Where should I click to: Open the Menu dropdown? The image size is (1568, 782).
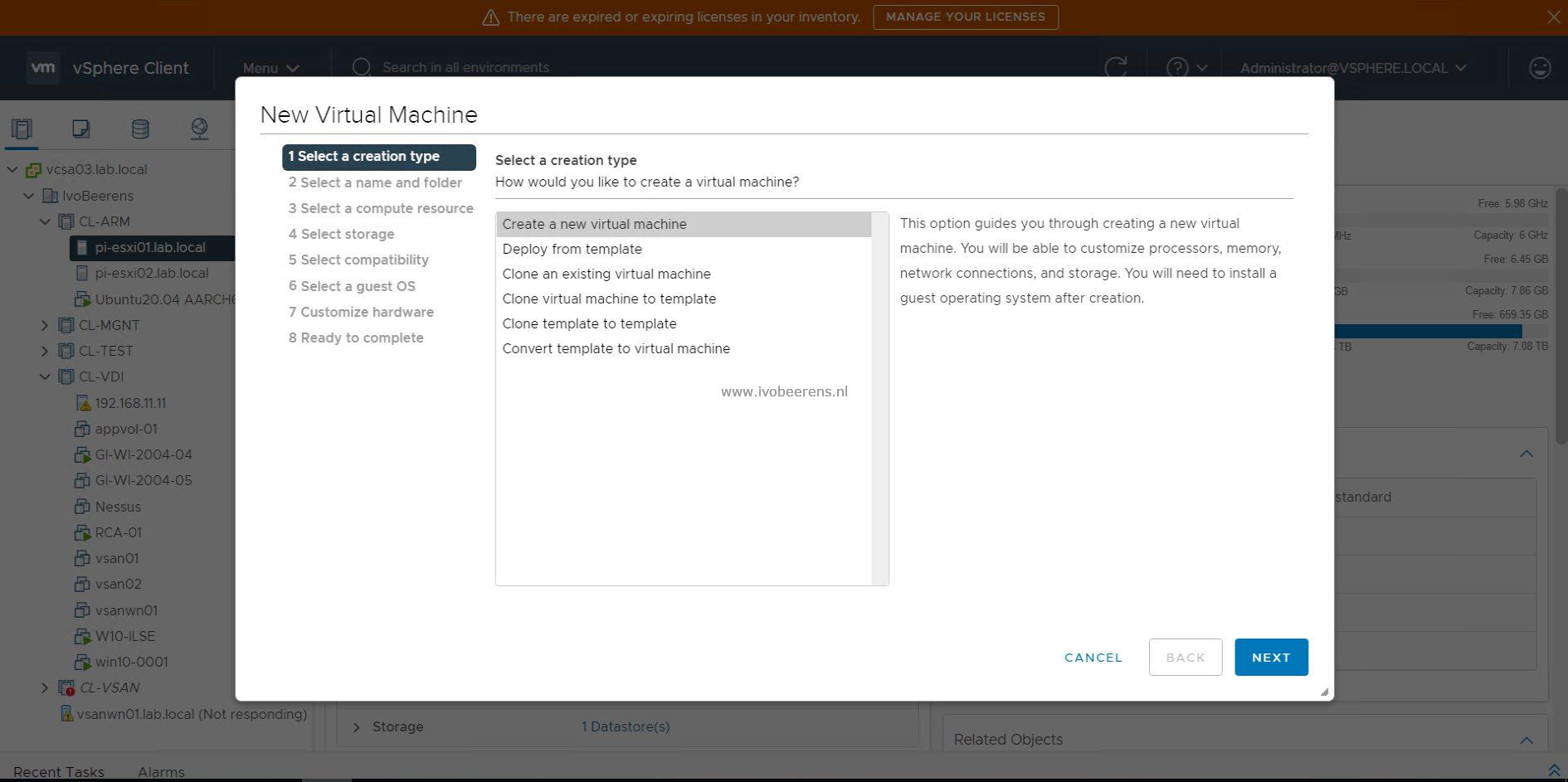pos(270,68)
